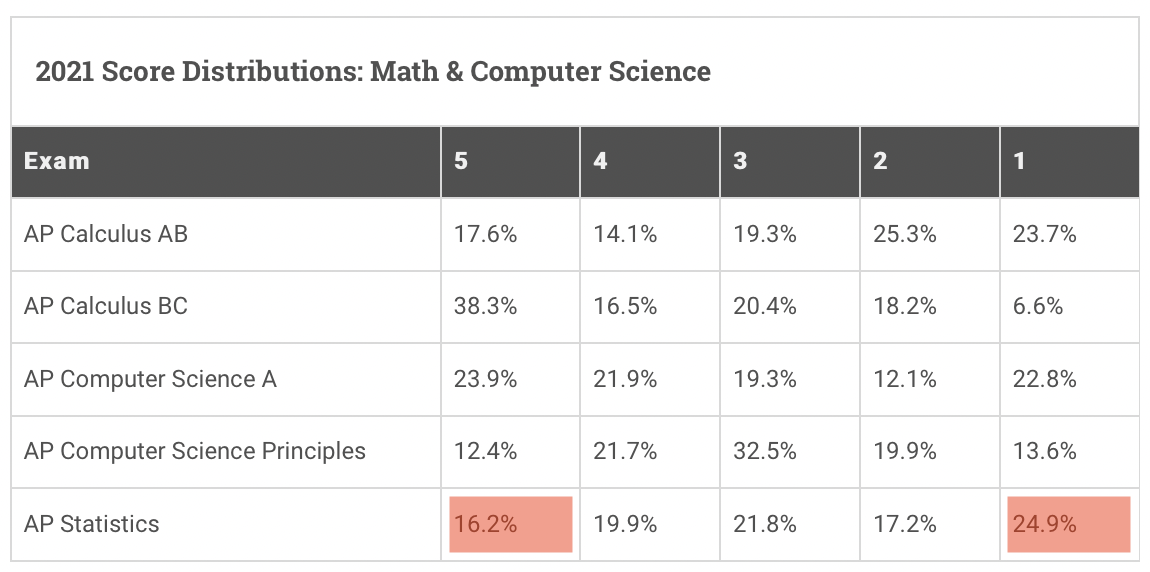Select the score 2 column header
Viewport: 1150px width, 572px height.
pos(880,161)
